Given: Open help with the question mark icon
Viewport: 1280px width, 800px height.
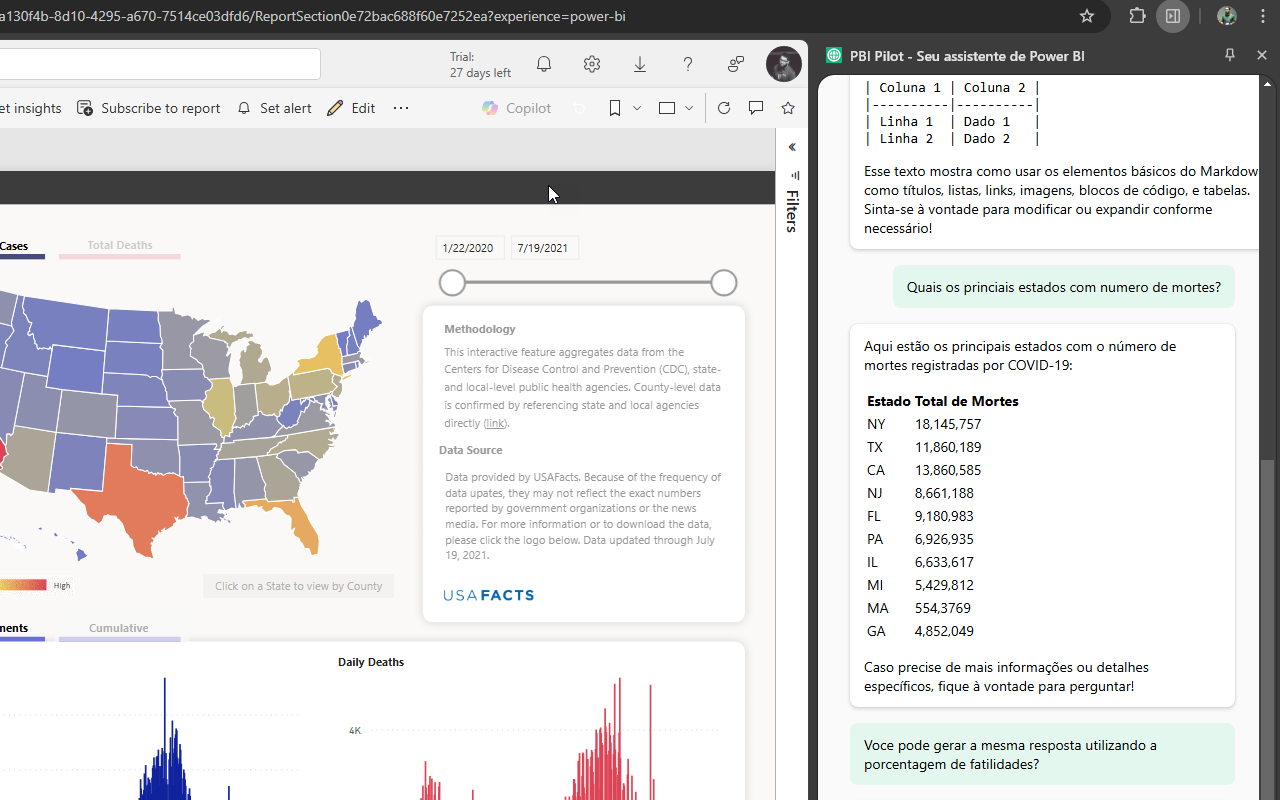Looking at the screenshot, I should coord(687,63).
